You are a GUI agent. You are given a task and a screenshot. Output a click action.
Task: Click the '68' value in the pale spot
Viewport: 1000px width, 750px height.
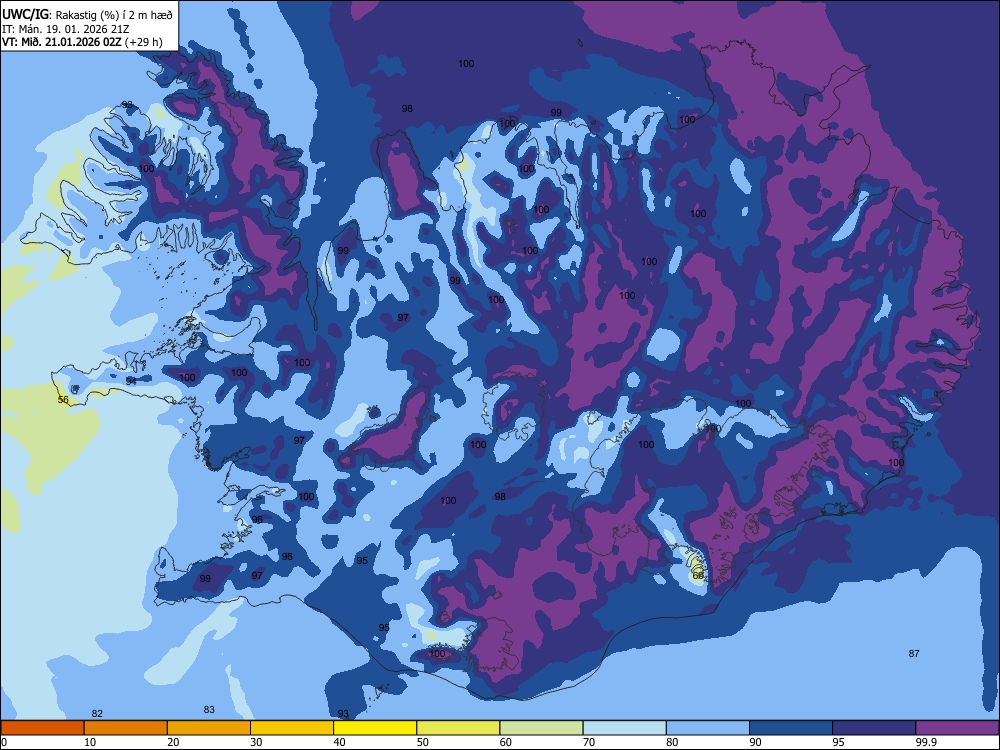click(698, 575)
